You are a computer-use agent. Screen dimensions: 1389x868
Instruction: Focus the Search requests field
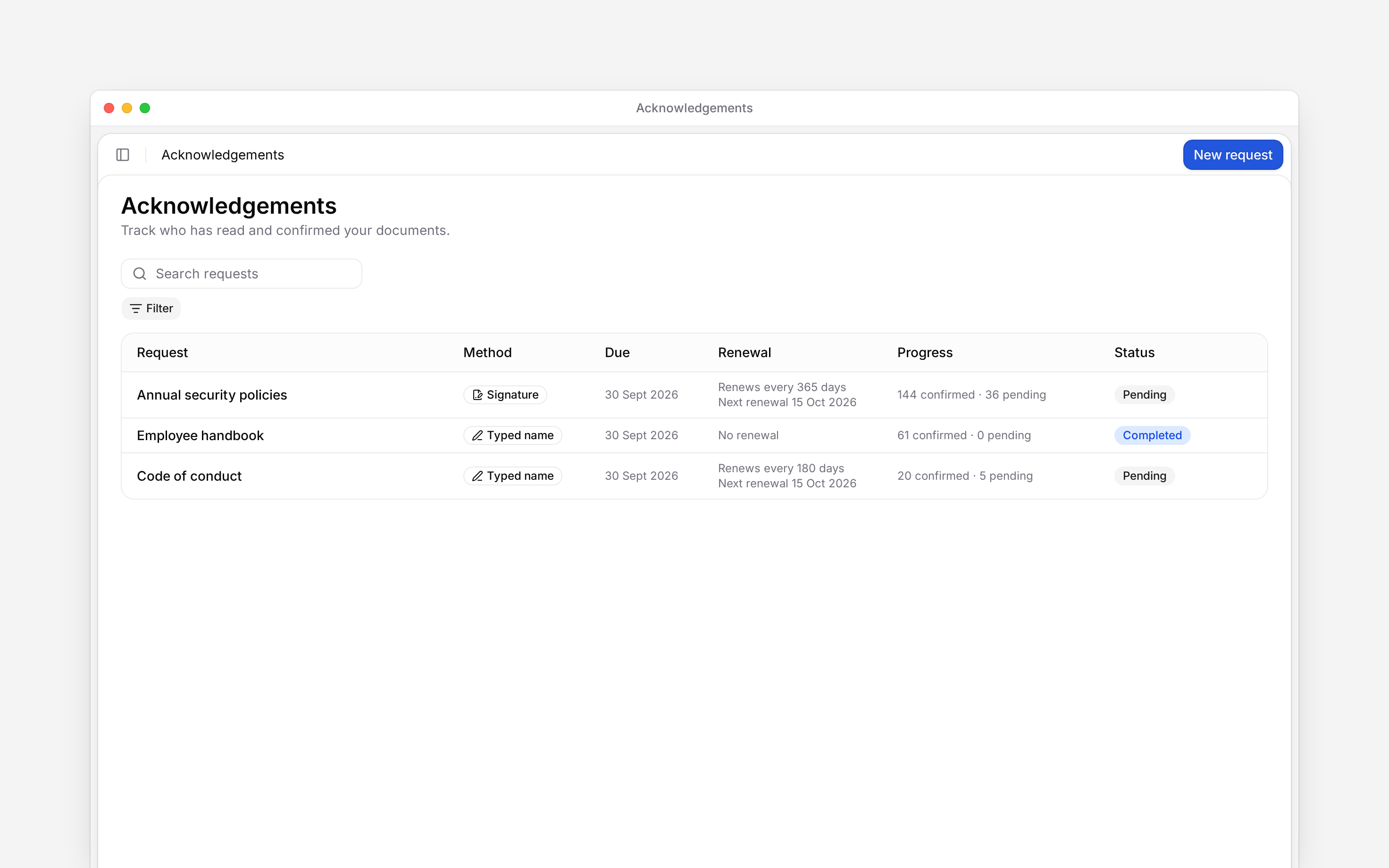pos(242,274)
